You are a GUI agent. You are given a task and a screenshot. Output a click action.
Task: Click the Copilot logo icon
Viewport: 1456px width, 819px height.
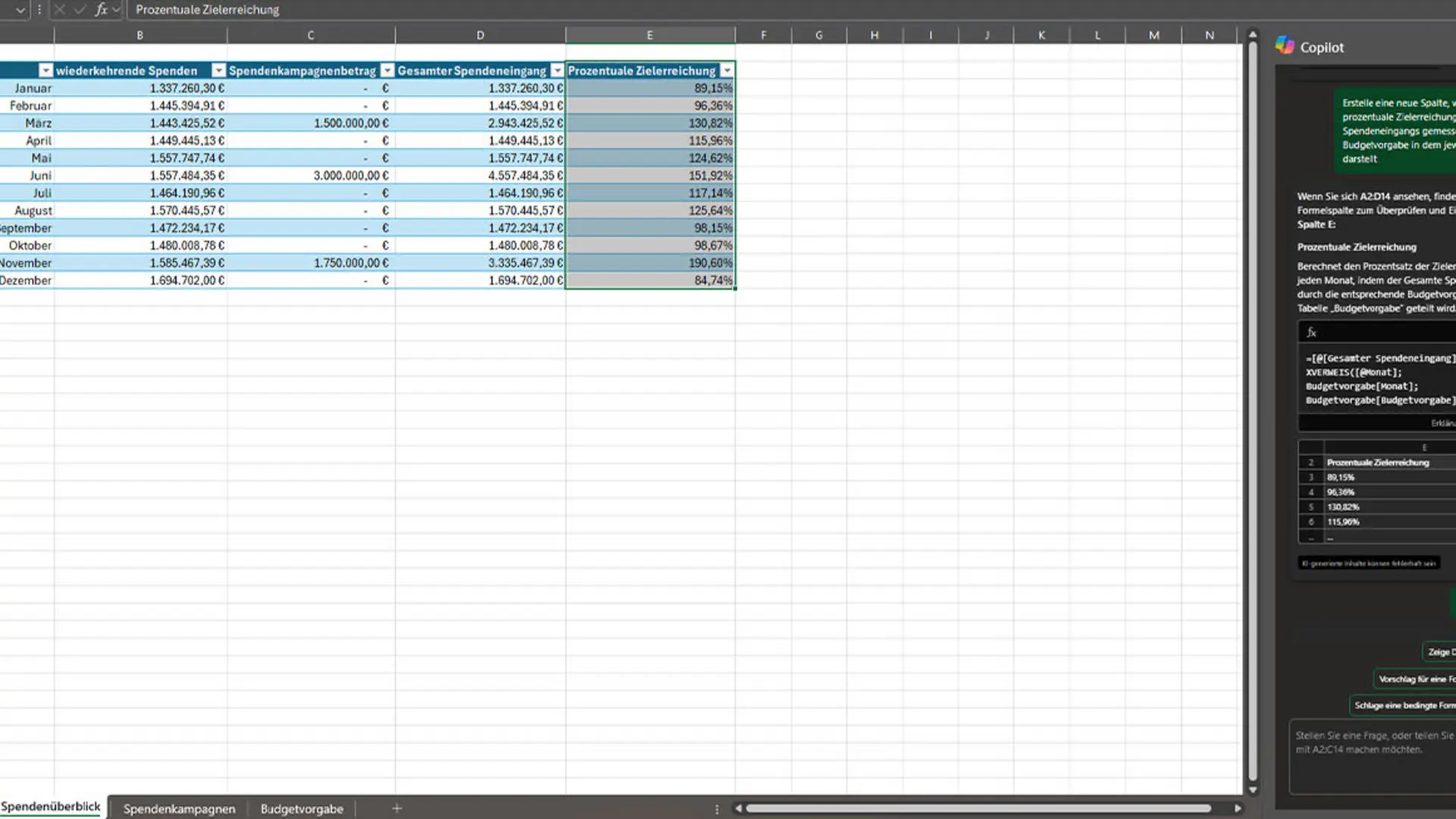[1285, 45]
